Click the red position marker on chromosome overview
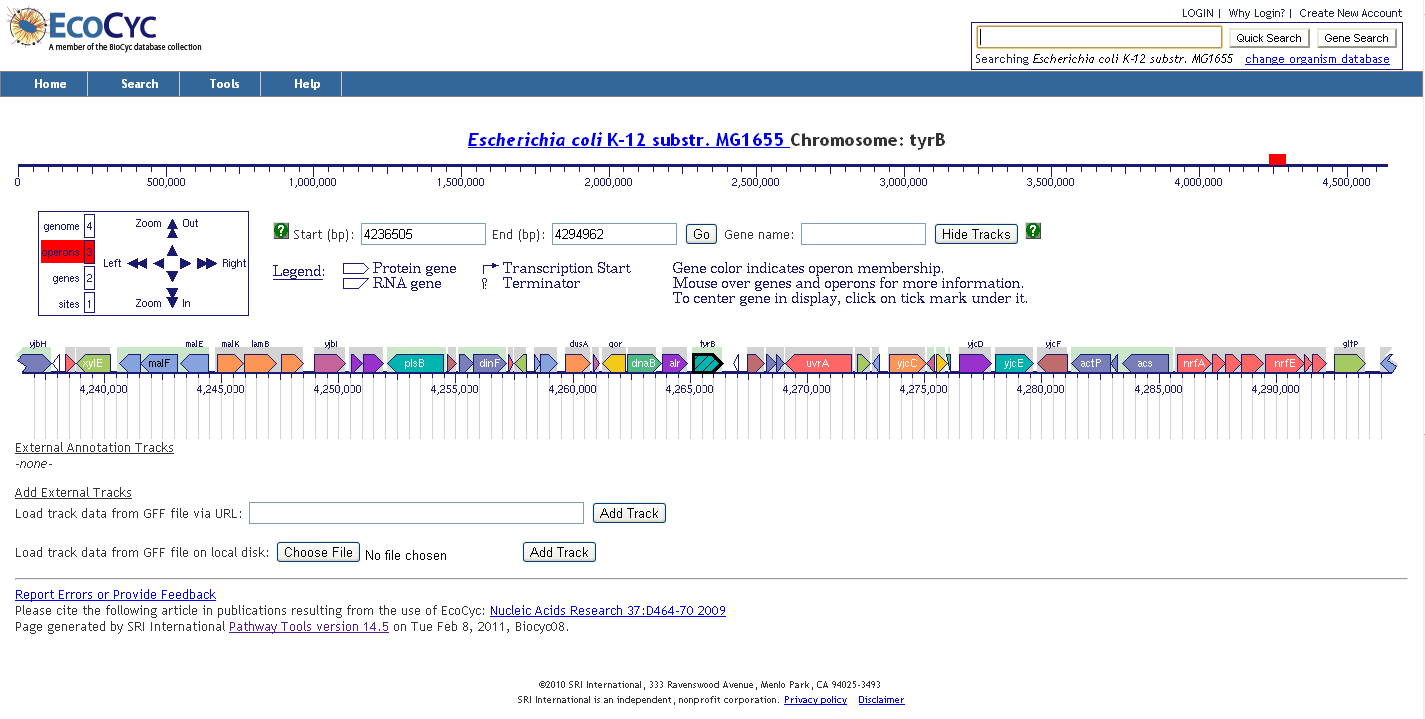Viewport: 1425px width, 719px height. coord(1277,160)
